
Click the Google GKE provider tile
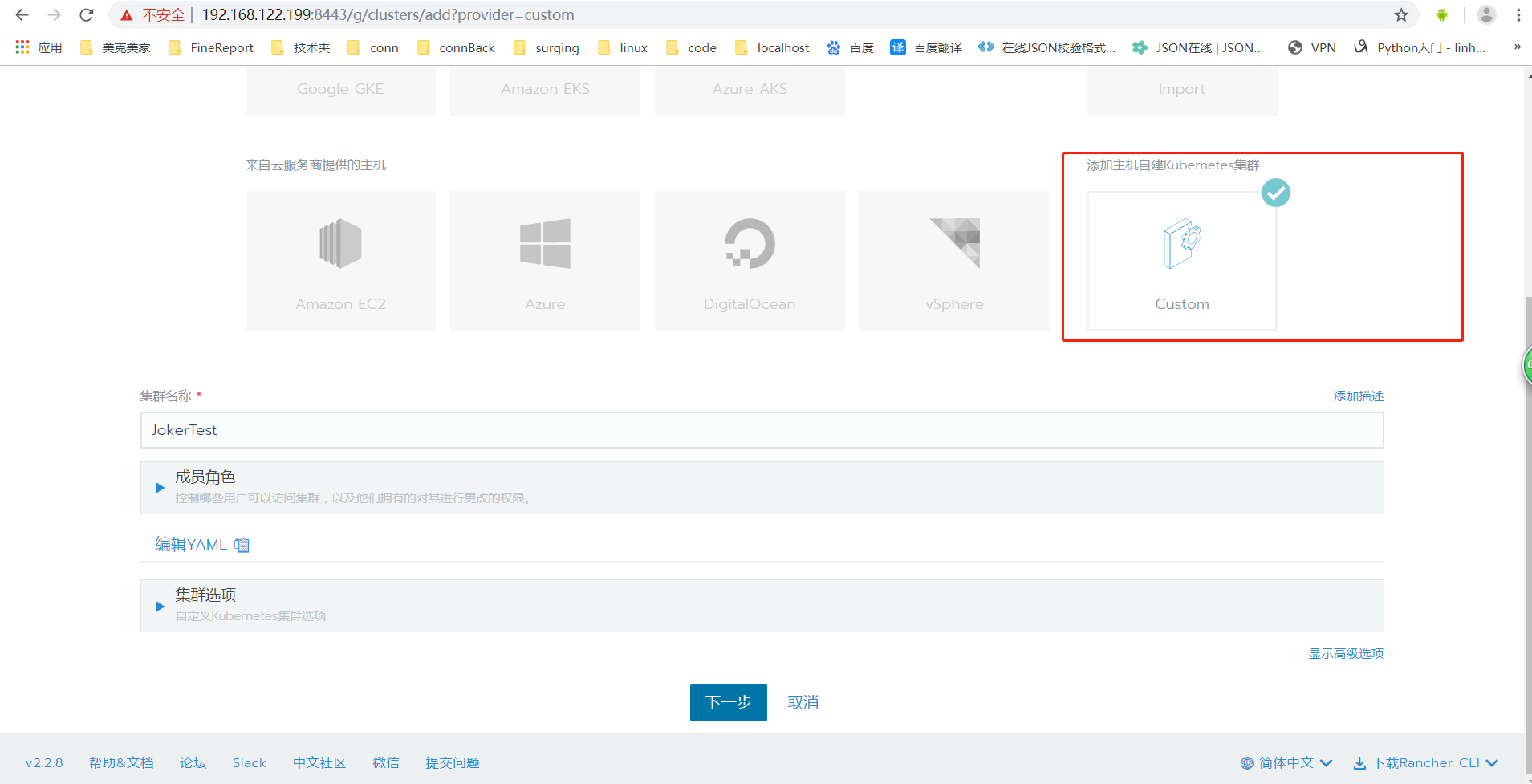[339, 88]
